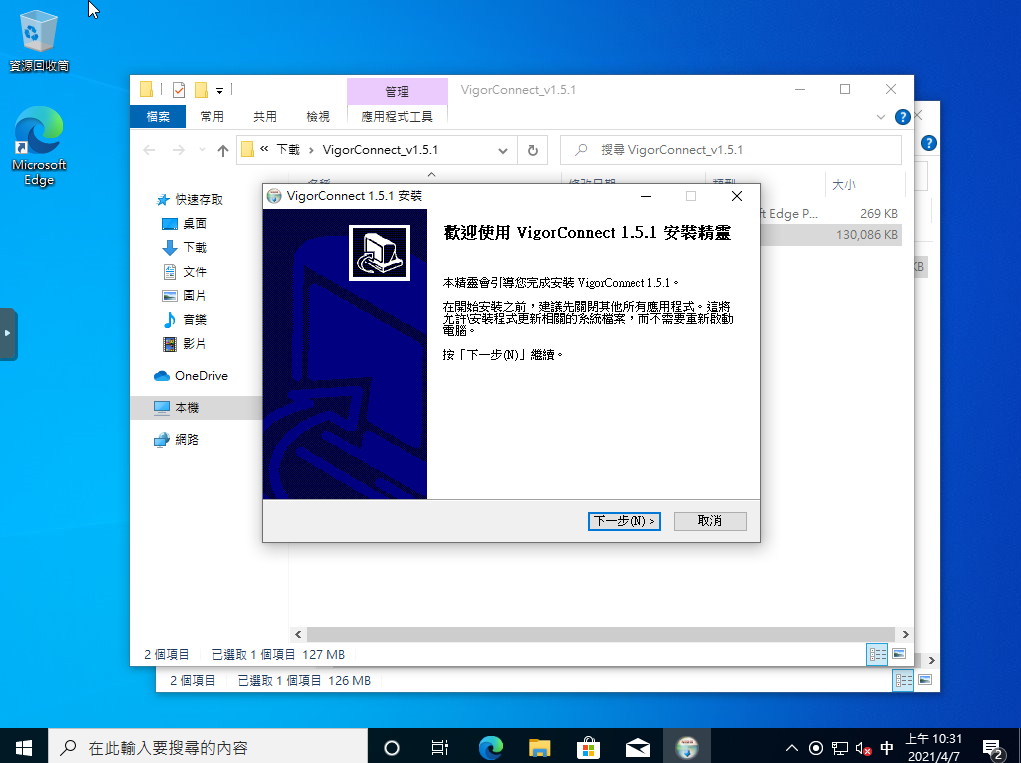Go up one folder level with arrow

click(223, 150)
